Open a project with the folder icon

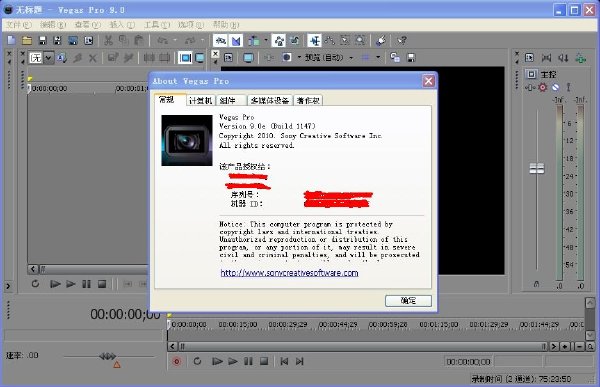[27, 40]
